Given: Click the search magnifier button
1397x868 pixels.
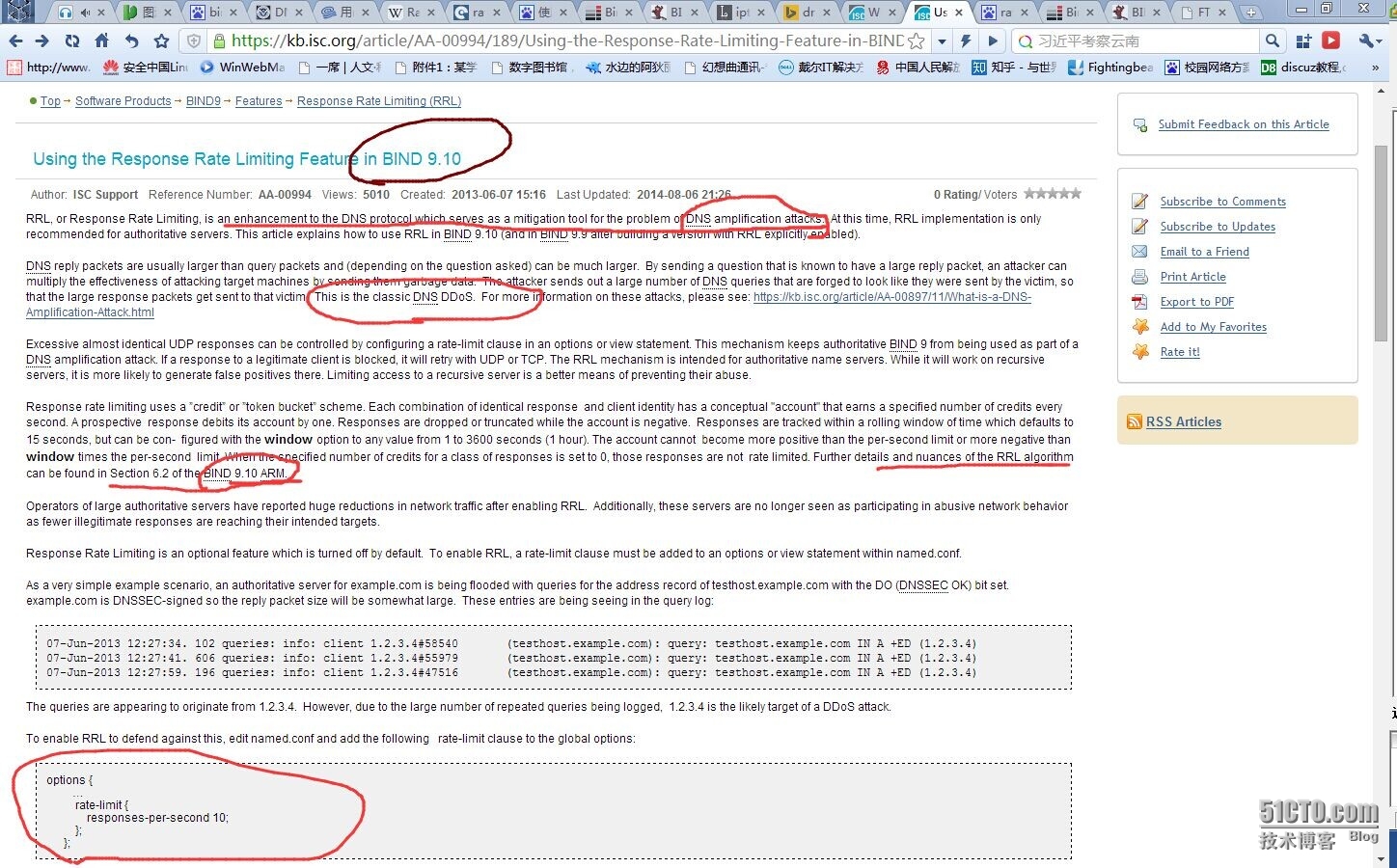Looking at the screenshot, I should tap(1273, 41).
